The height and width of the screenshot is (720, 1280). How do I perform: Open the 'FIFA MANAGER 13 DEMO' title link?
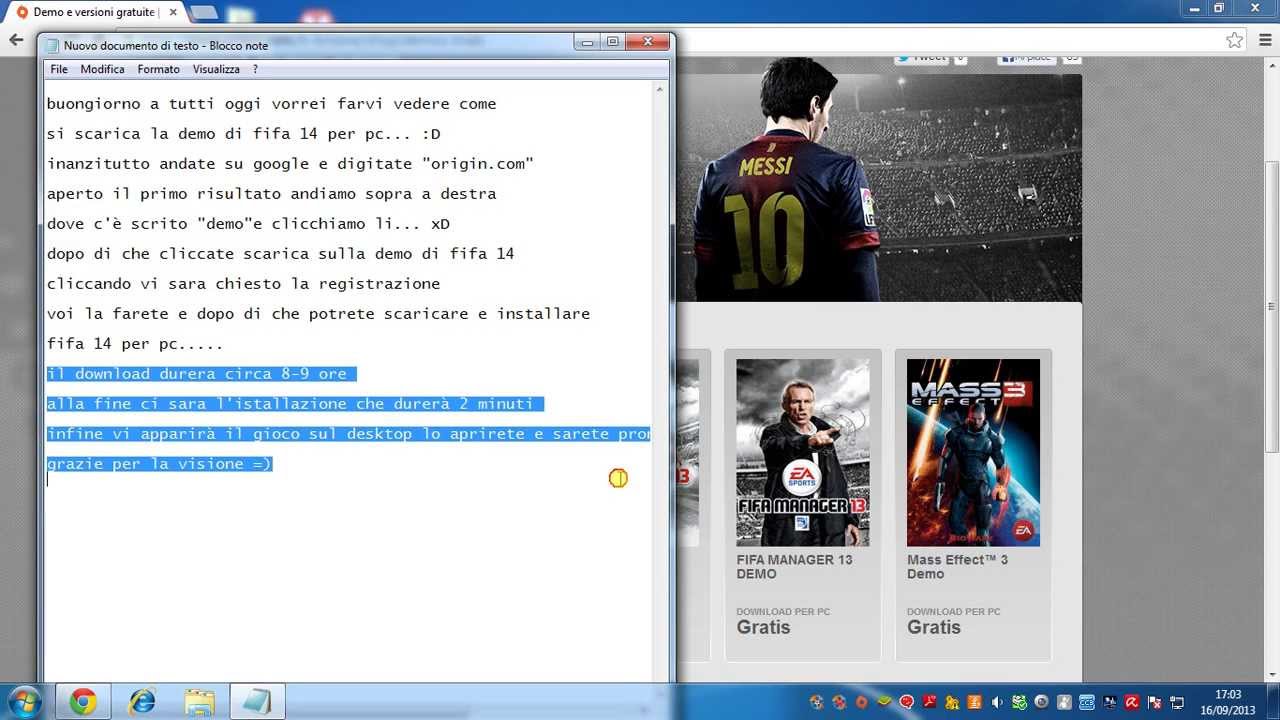pyautogui.click(x=794, y=566)
